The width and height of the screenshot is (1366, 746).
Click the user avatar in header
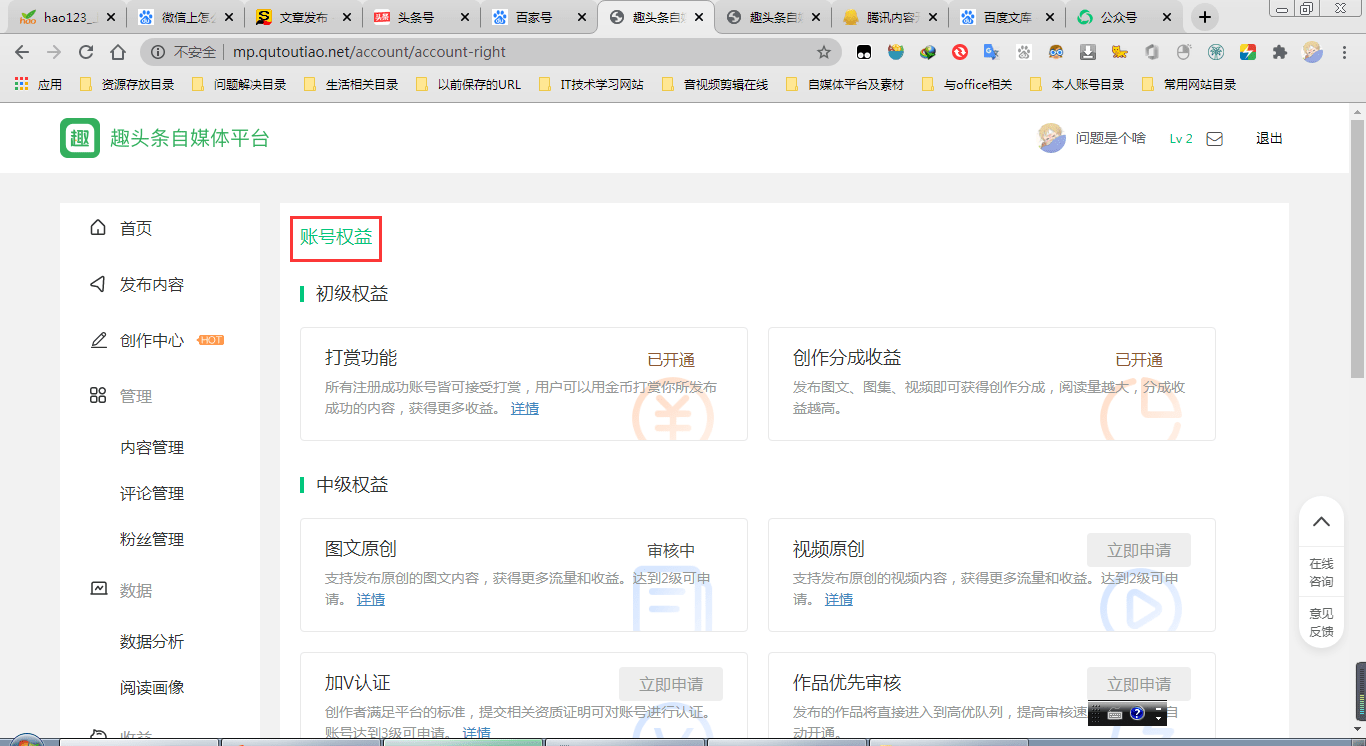pyautogui.click(x=1052, y=138)
